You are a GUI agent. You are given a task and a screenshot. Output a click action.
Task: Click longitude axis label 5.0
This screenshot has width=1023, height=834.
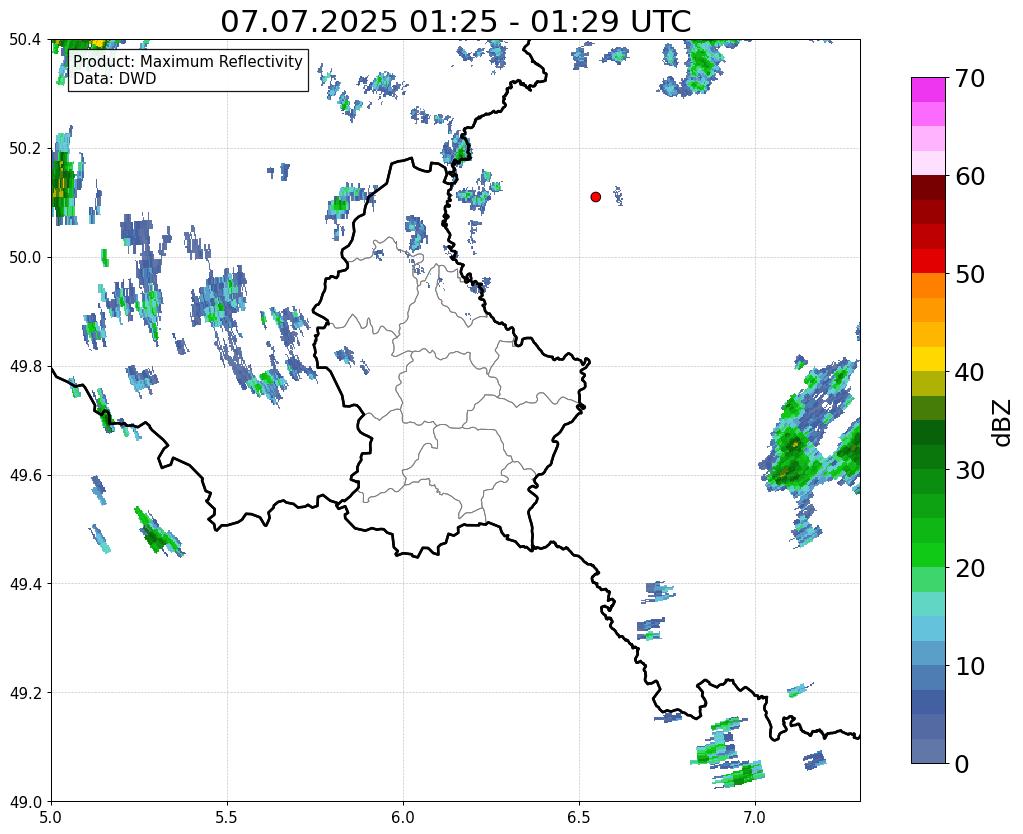[51, 817]
